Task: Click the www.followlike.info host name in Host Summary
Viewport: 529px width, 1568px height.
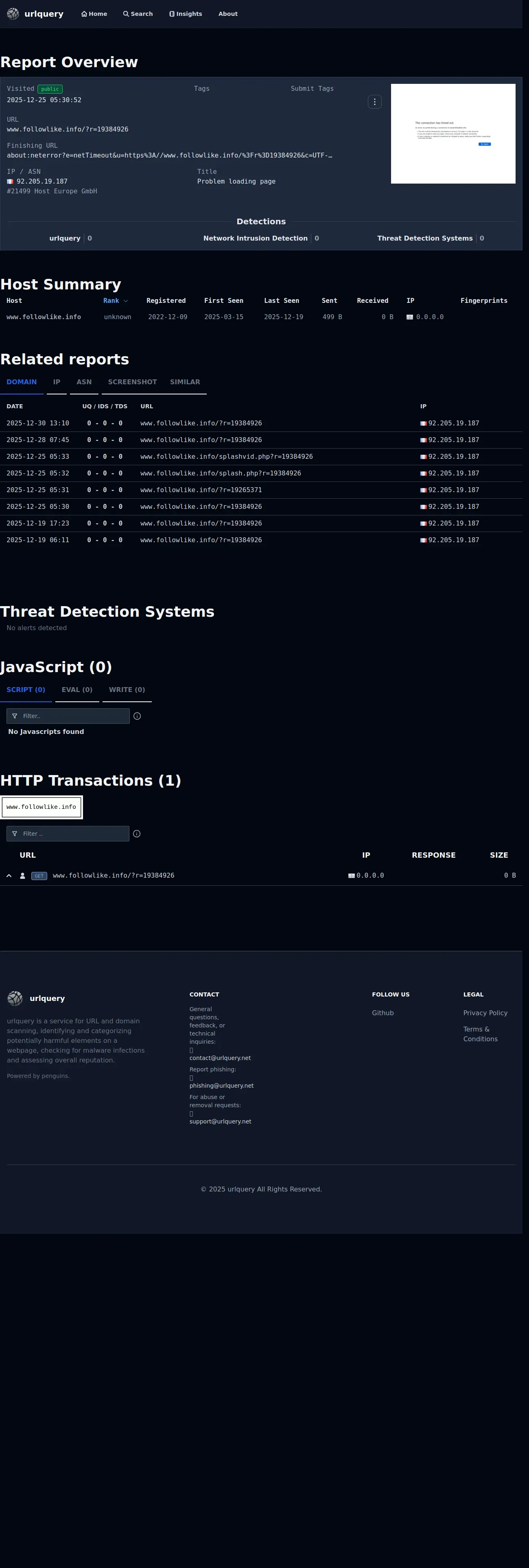Action: click(44, 317)
